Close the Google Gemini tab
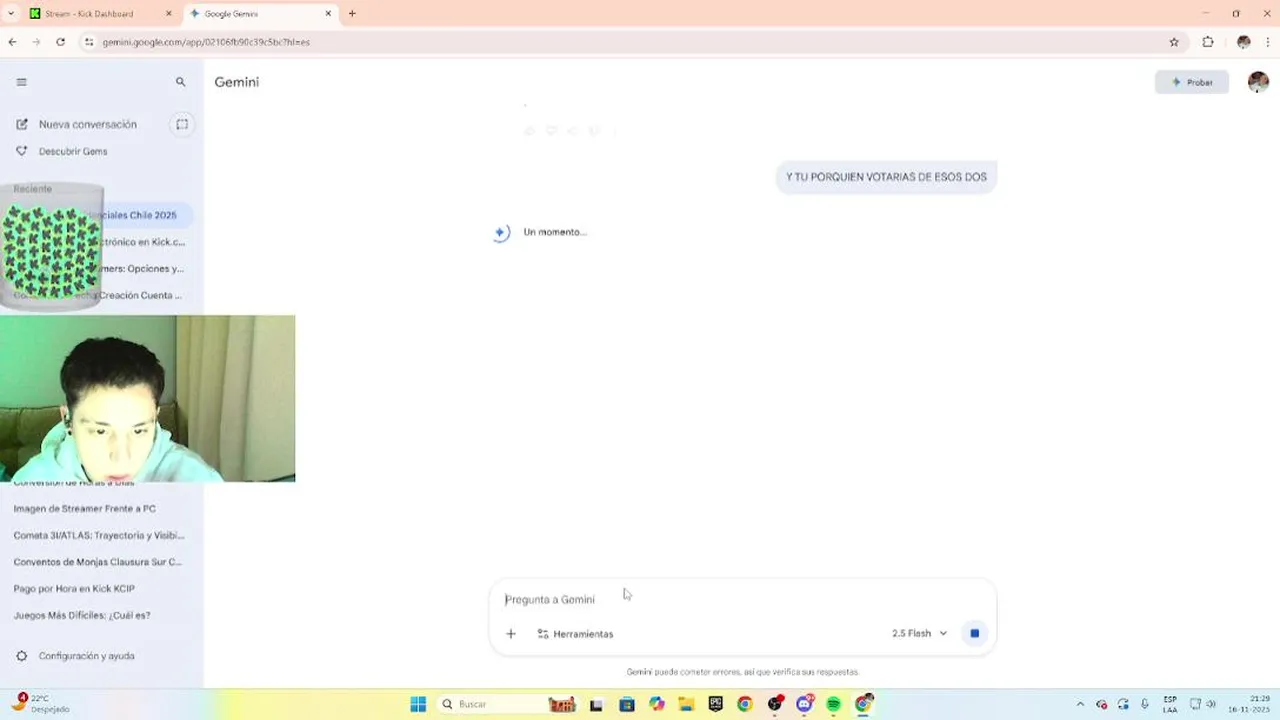The height and width of the screenshot is (720, 1280). (x=328, y=14)
